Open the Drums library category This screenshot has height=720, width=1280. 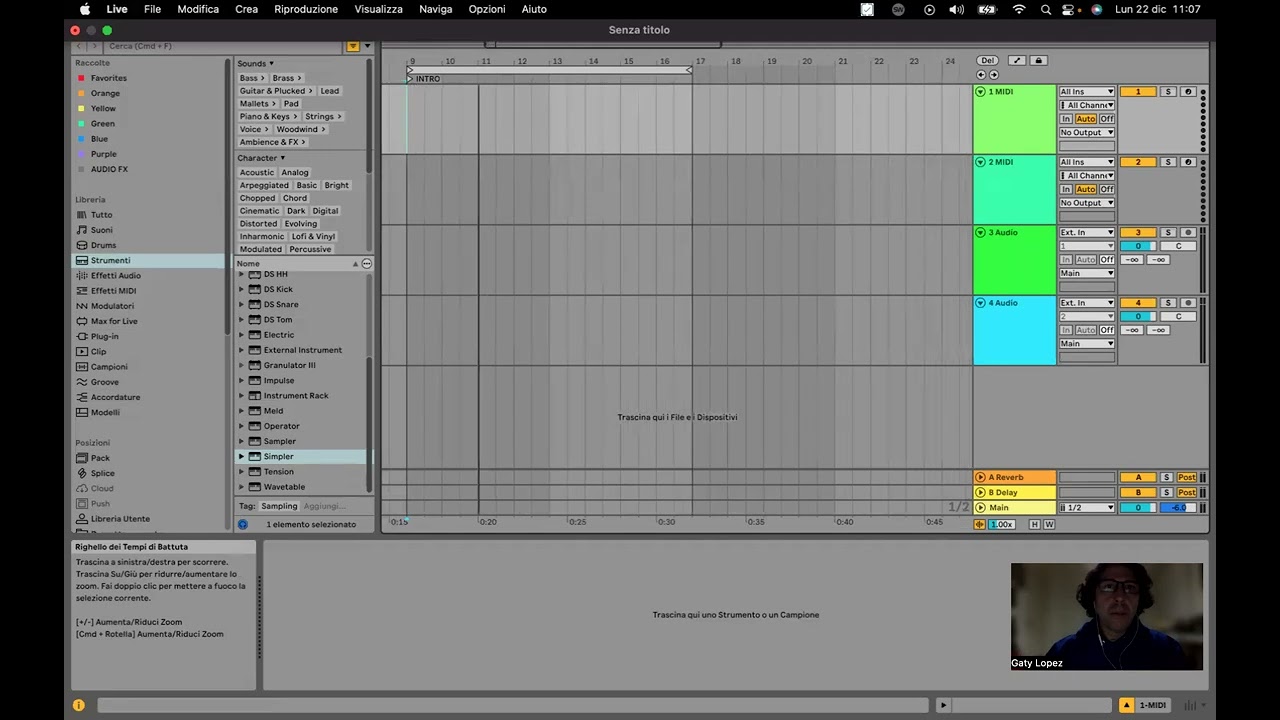[103, 245]
